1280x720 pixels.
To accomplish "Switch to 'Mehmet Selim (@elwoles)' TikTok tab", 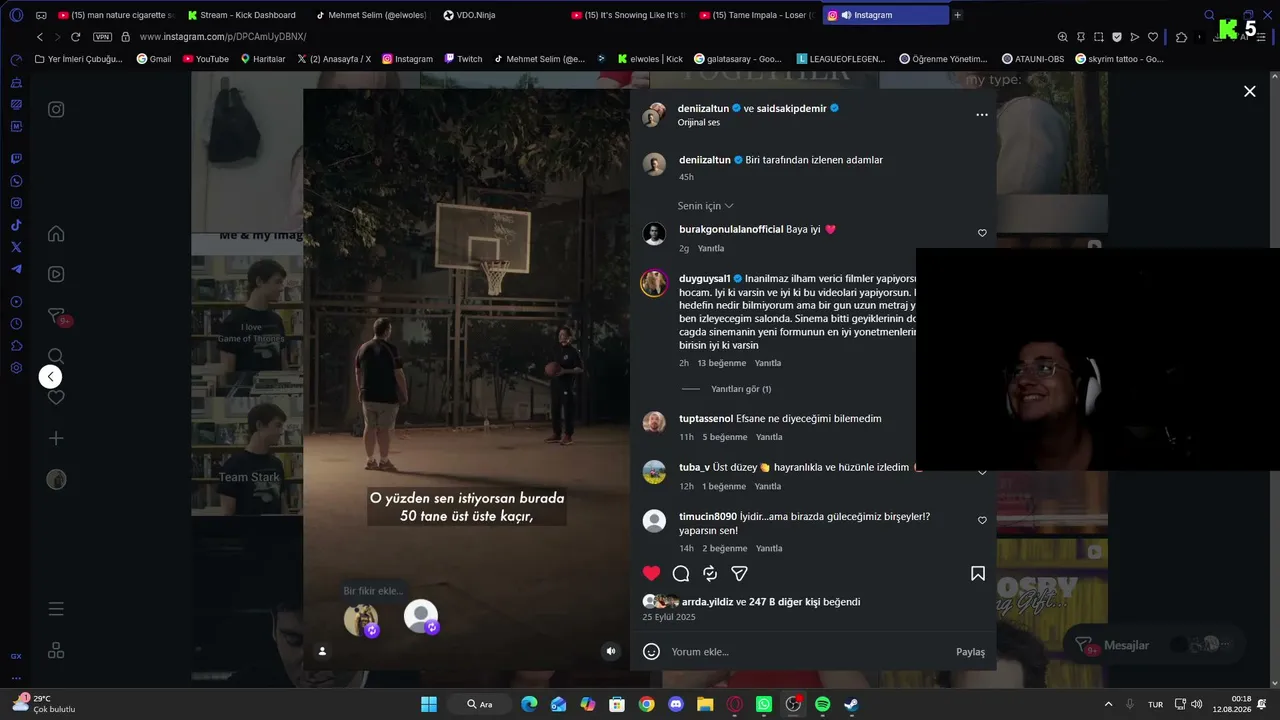I will tap(369, 15).
